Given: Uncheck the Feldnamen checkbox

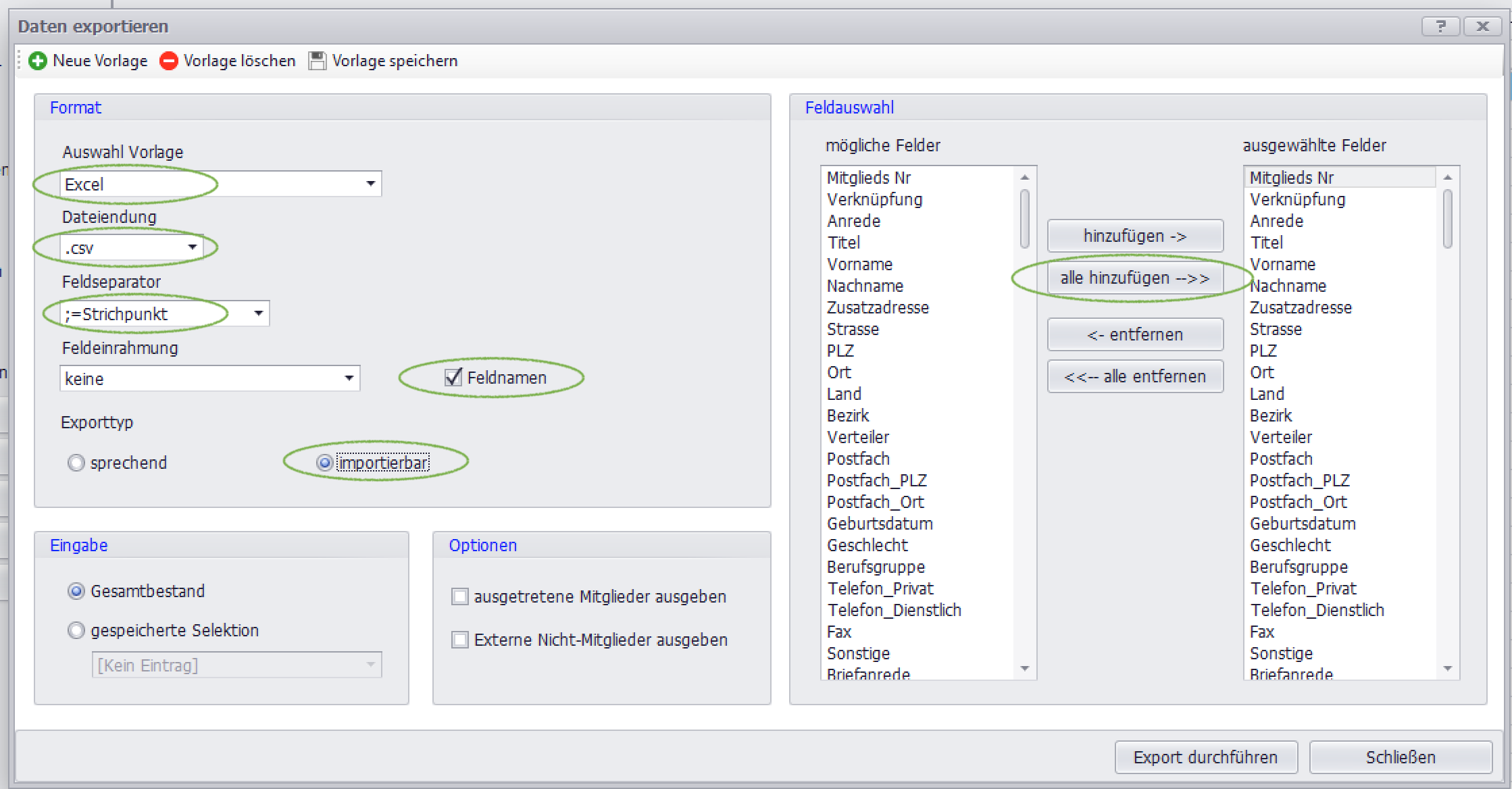Looking at the screenshot, I should coord(453,377).
